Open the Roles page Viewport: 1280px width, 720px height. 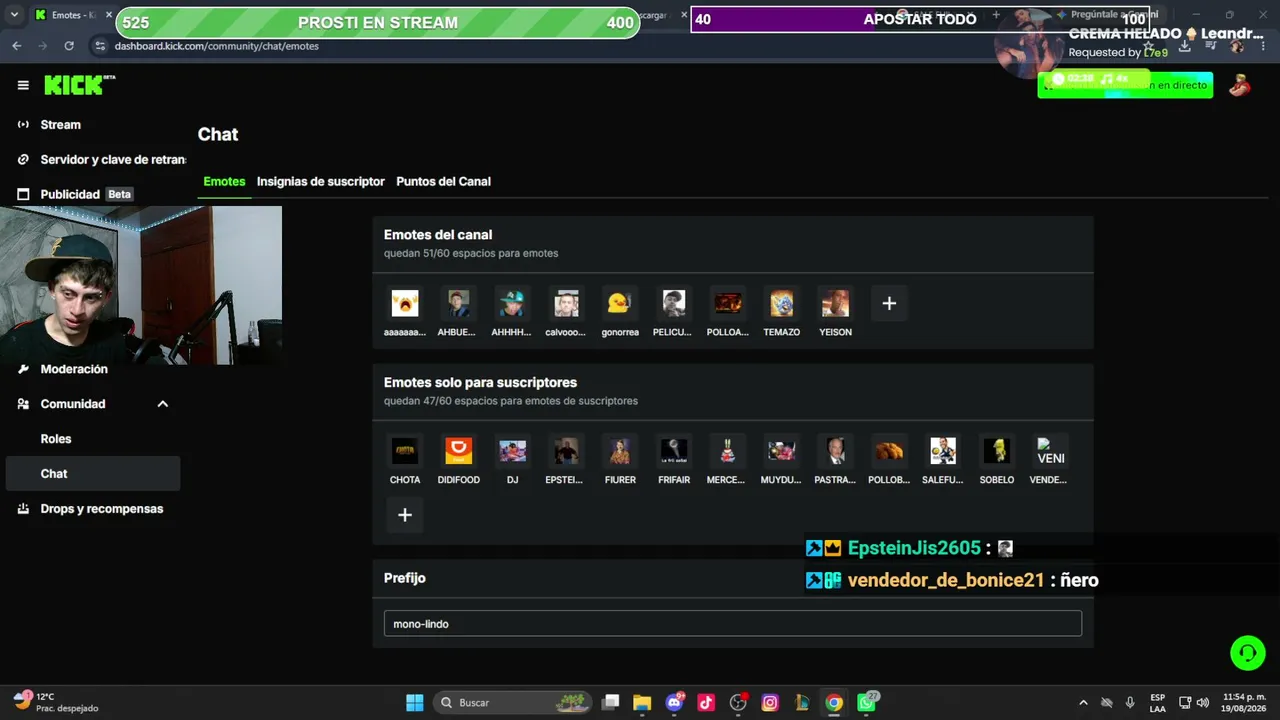pyautogui.click(x=56, y=439)
